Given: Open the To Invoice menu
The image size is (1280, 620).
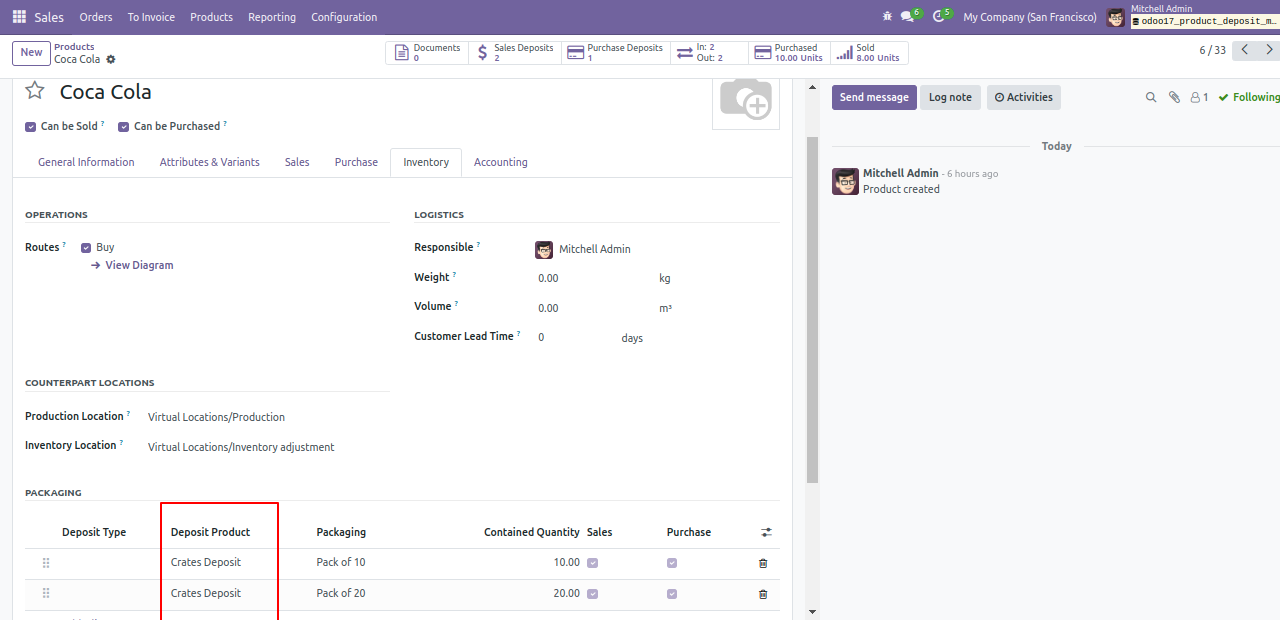Looking at the screenshot, I should (x=151, y=17).
